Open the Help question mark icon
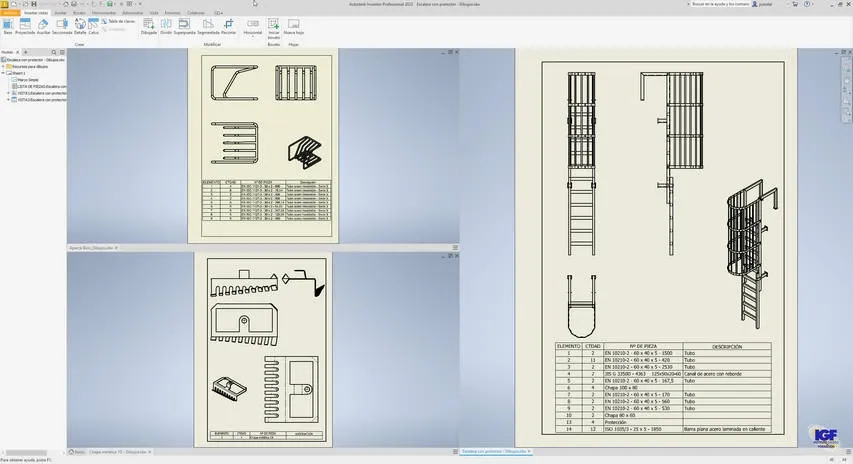This screenshot has height=464, width=853. pos(807,4)
